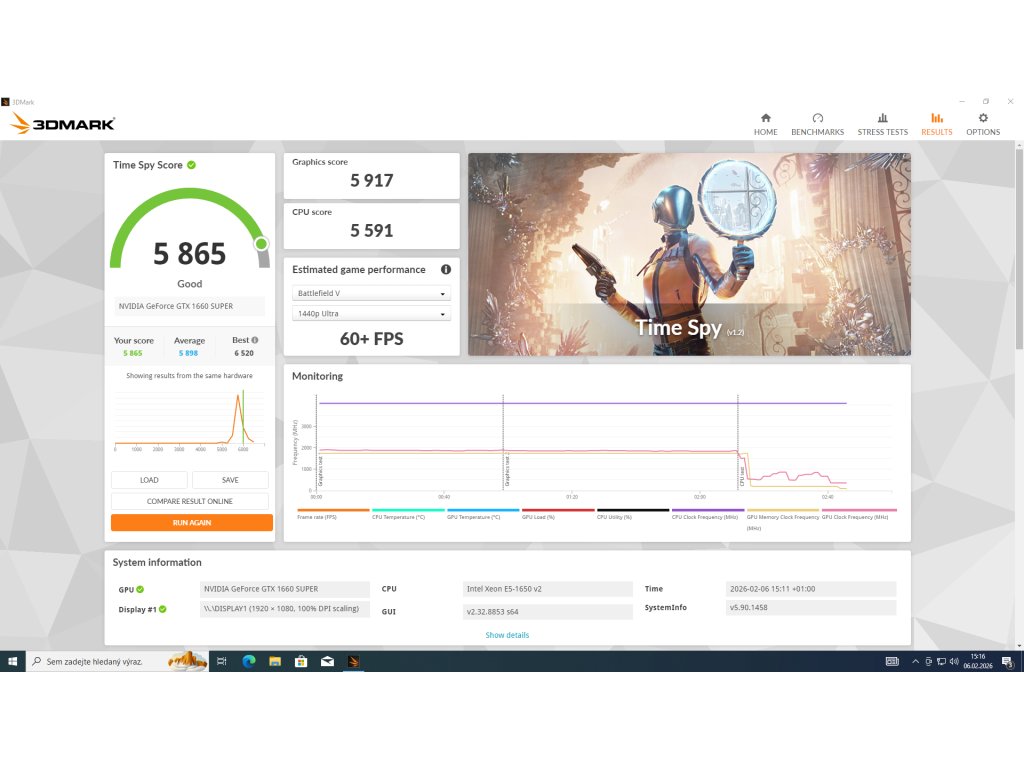Switch to the Results tab
The height and width of the screenshot is (768, 1024).
click(x=936, y=124)
